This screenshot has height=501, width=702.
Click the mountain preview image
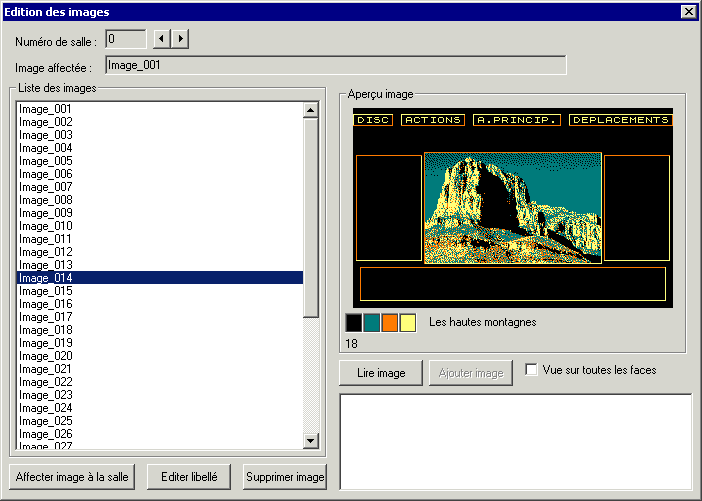[513, 208]
